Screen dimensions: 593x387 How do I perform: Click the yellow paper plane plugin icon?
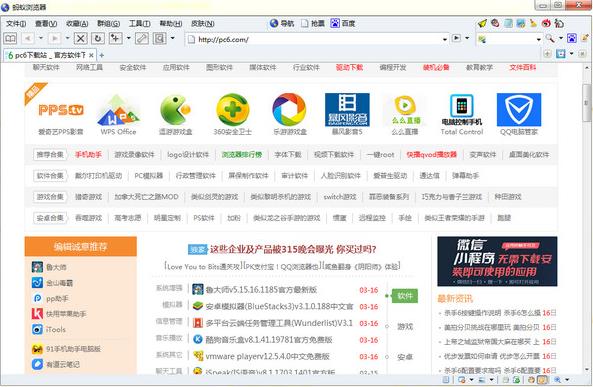click(x=482, y=23)
